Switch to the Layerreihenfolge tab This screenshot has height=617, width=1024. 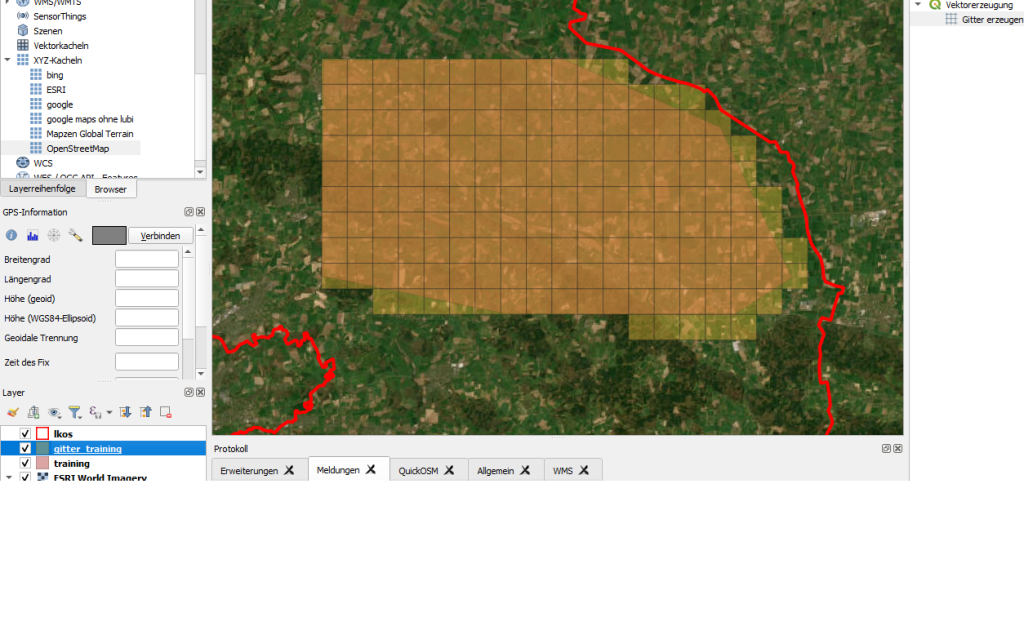[x=43, y=189]
